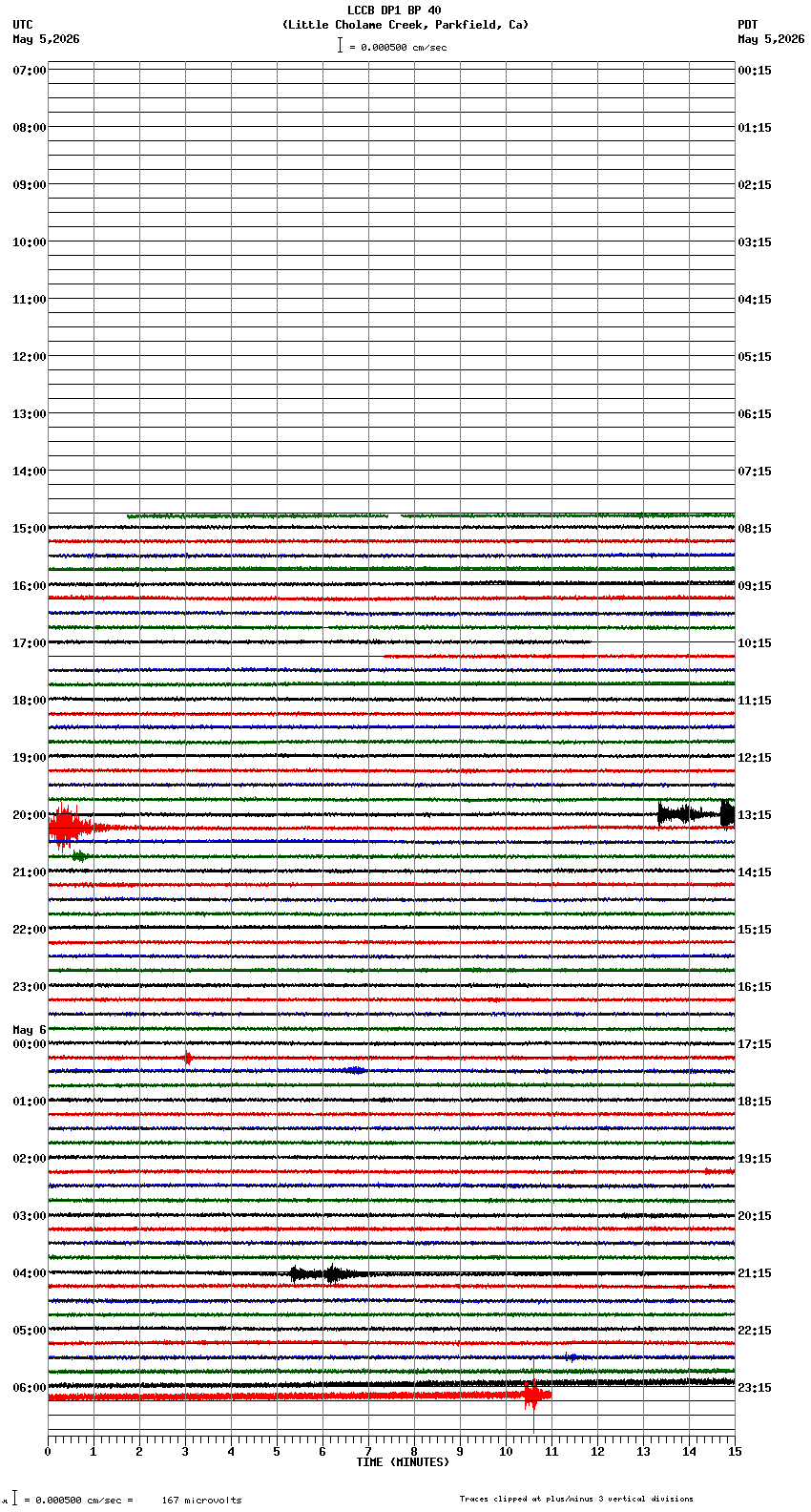The image size is (811, 1512).
Task: Click the UTC timezone label
Action: click(x=23, y=25)
